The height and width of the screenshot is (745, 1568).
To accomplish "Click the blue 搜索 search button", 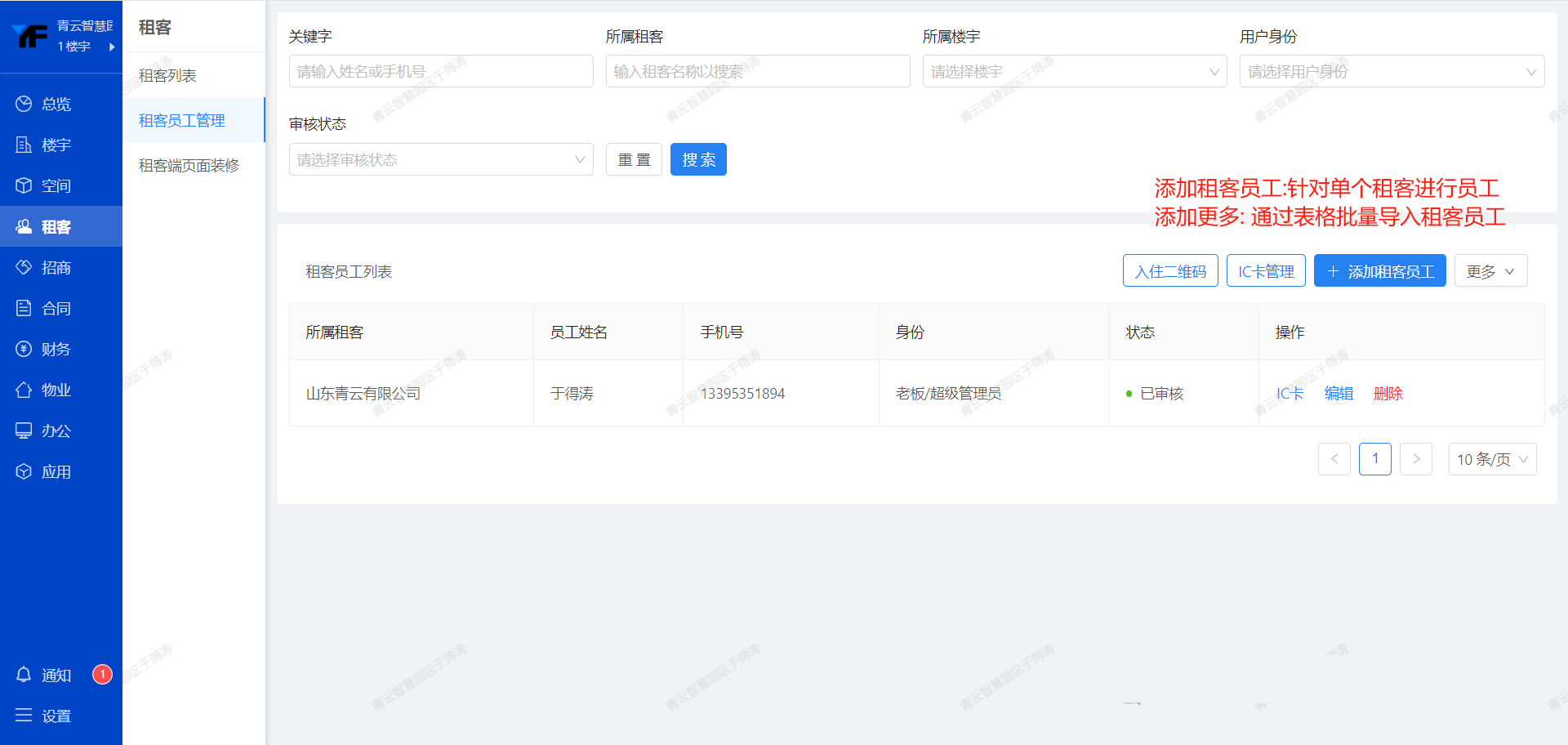I will (698, 160).
